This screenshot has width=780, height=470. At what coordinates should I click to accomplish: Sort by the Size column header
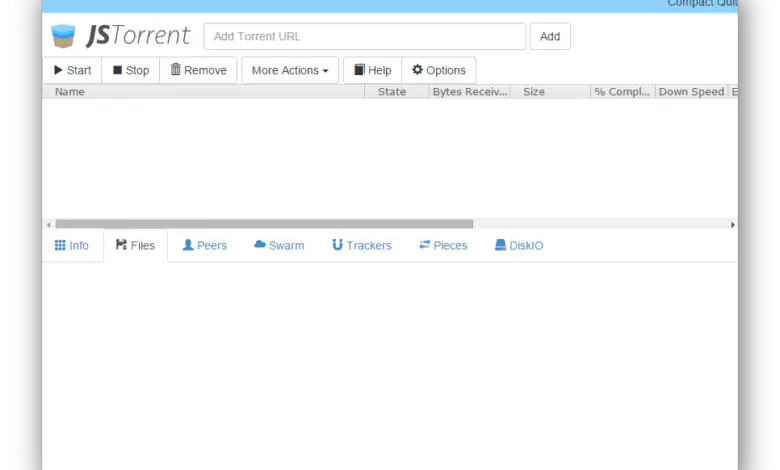tap(551, 92)
